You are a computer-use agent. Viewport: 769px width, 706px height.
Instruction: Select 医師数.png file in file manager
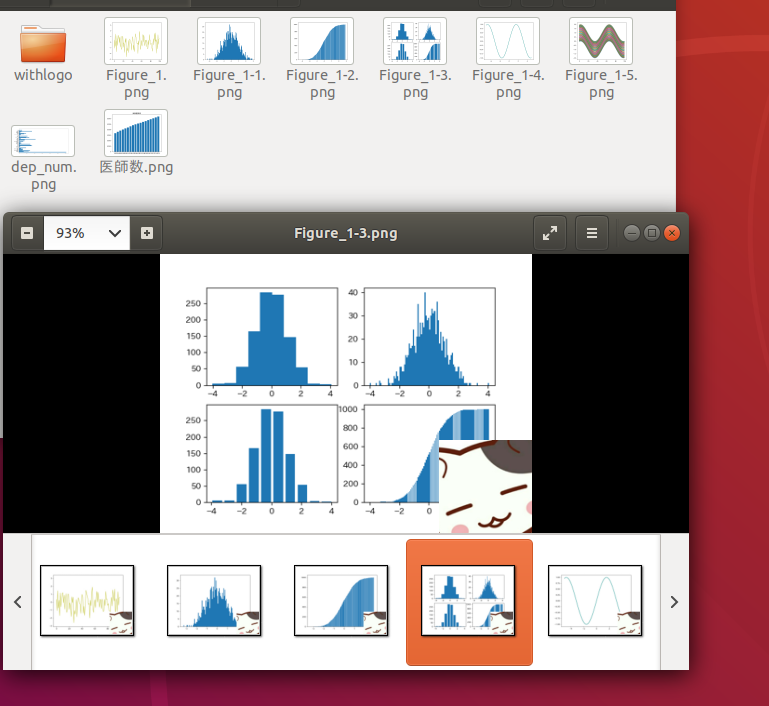136,142
